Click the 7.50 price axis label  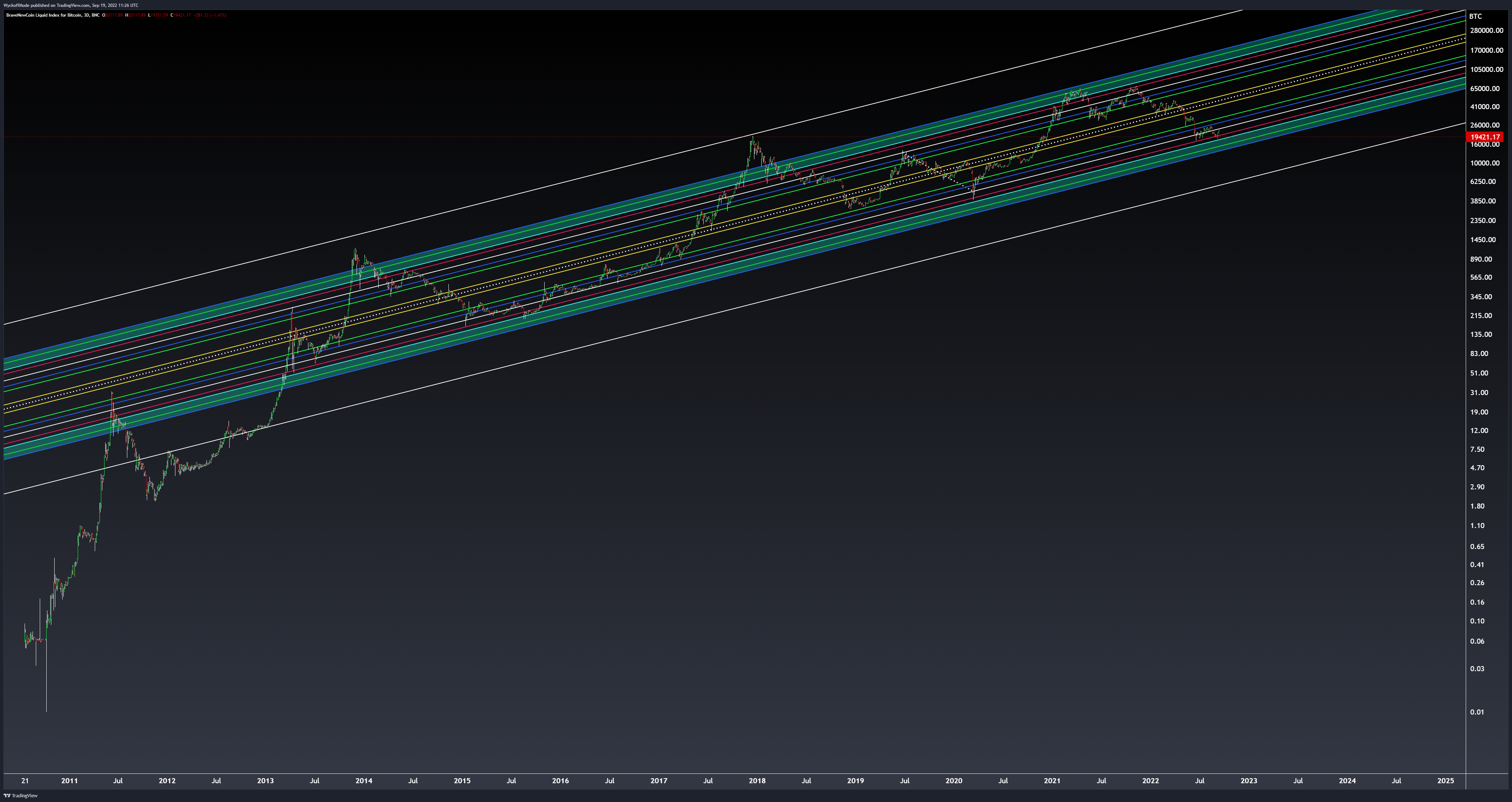point(1477,449)
